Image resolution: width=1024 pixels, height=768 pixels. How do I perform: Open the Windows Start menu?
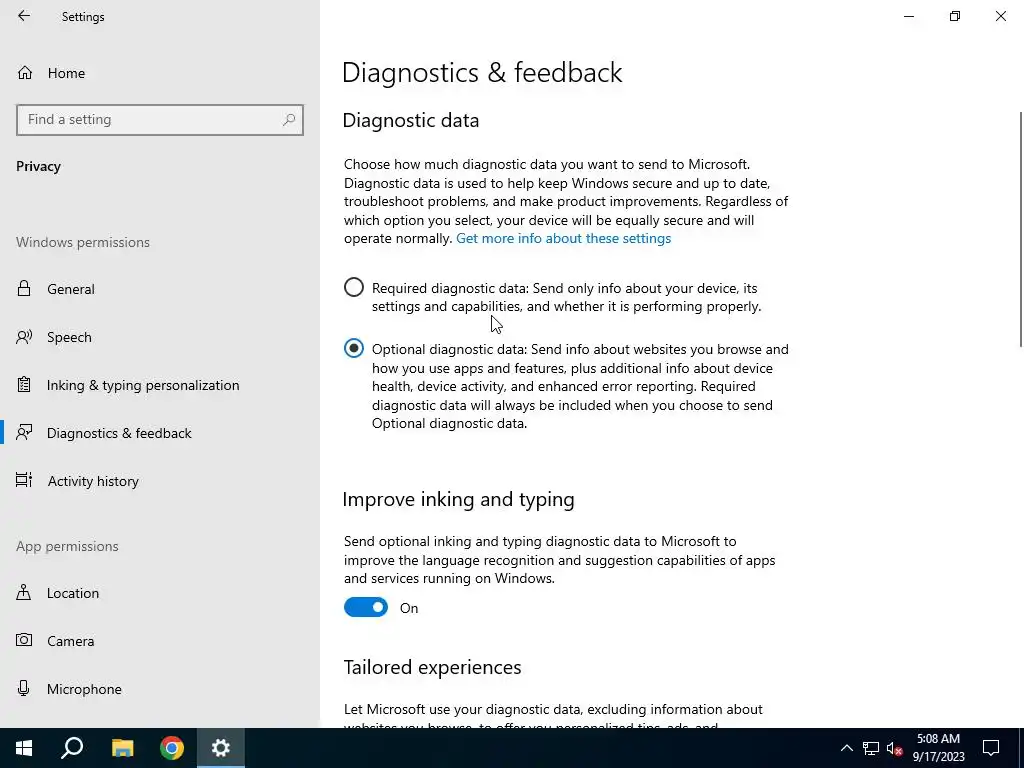click(24, 748)
